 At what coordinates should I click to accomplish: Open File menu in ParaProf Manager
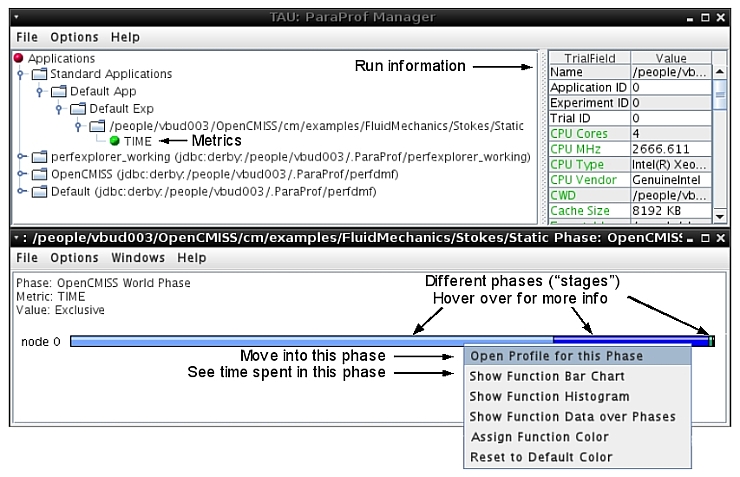point(26,37)
